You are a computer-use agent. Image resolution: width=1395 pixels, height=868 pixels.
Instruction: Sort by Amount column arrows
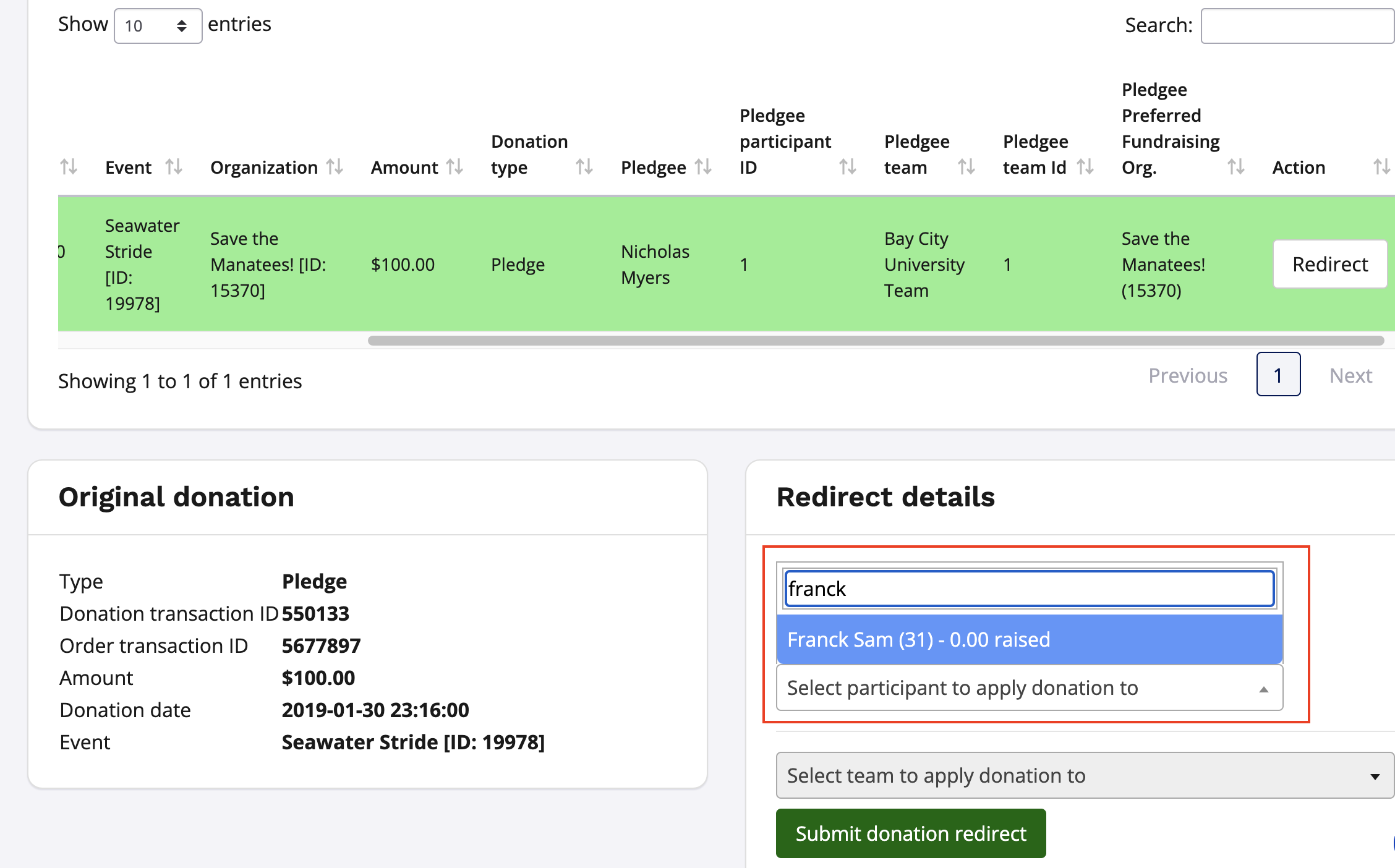(x=454, y=167)
